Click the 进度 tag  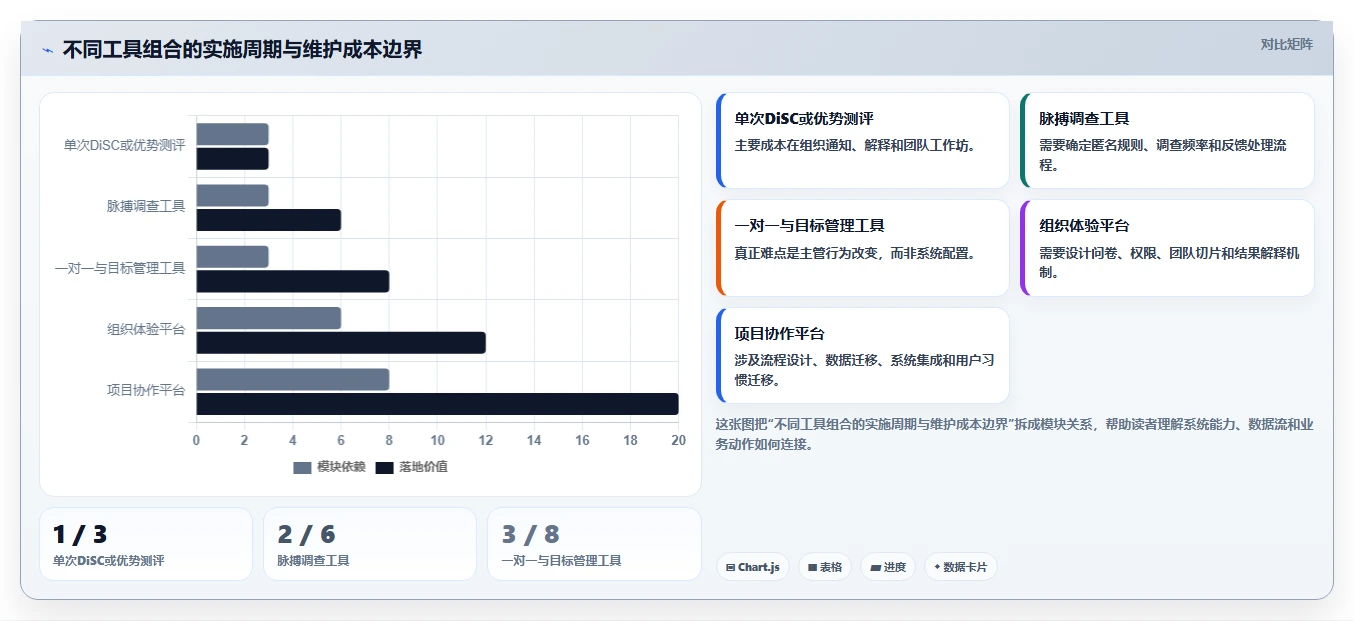tap(888, 567)
